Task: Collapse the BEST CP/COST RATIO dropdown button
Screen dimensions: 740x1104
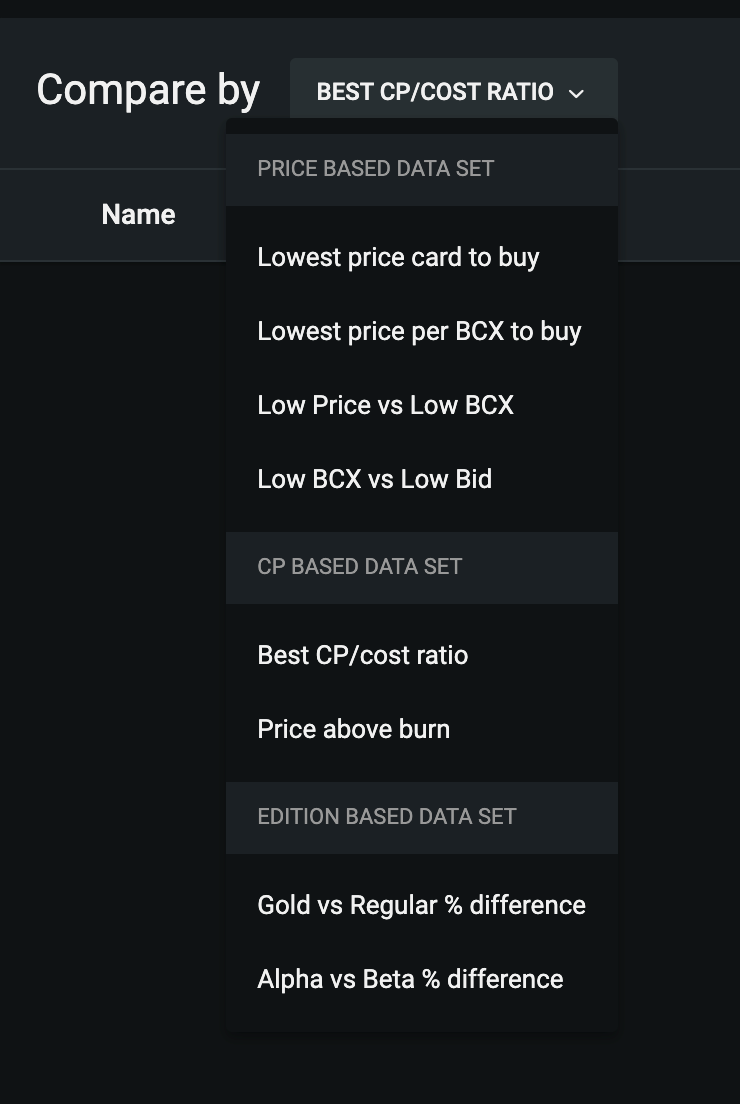Action: click(453, 92)
